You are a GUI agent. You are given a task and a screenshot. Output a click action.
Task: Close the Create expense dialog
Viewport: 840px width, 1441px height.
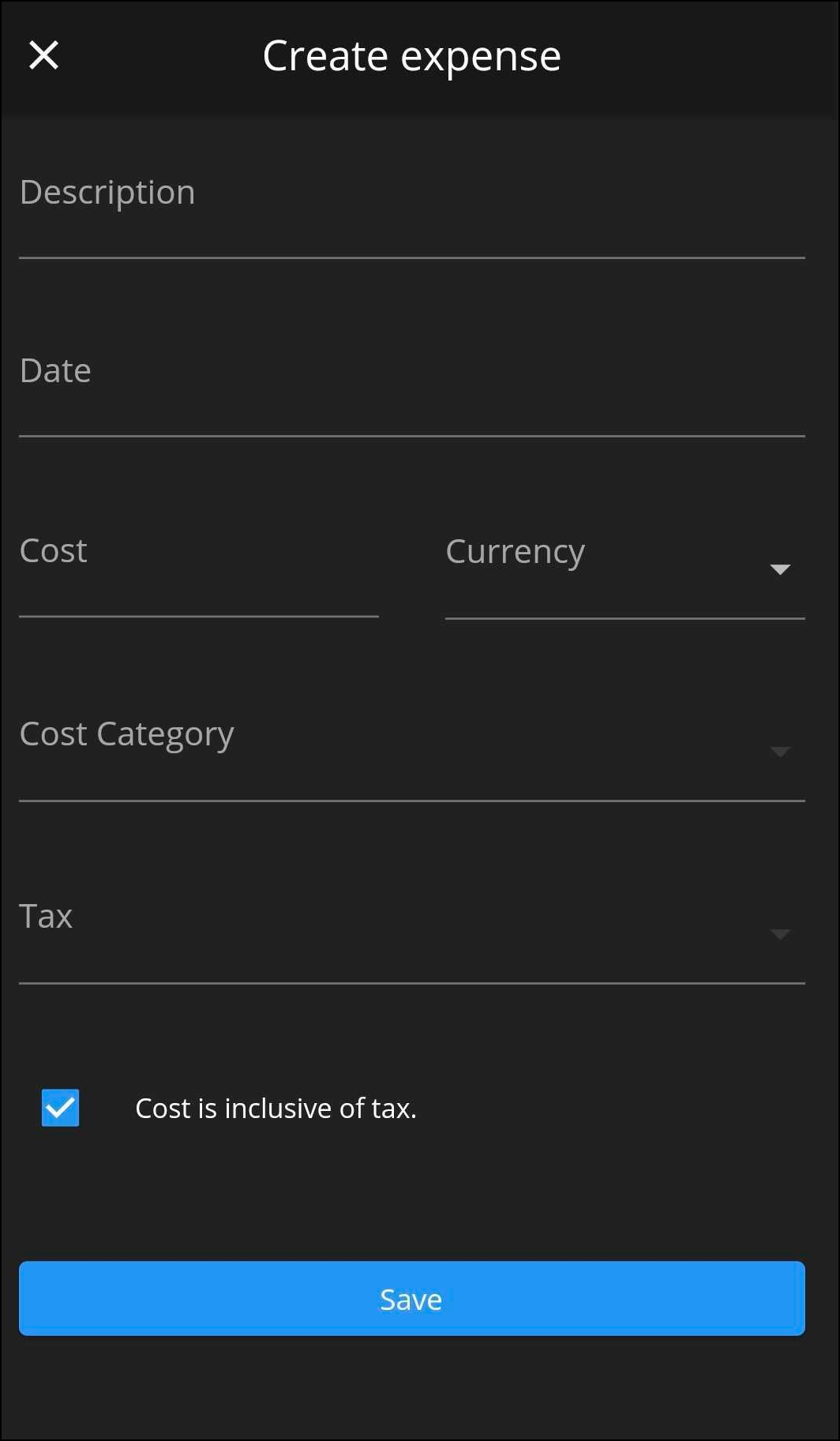pos(44,54)
